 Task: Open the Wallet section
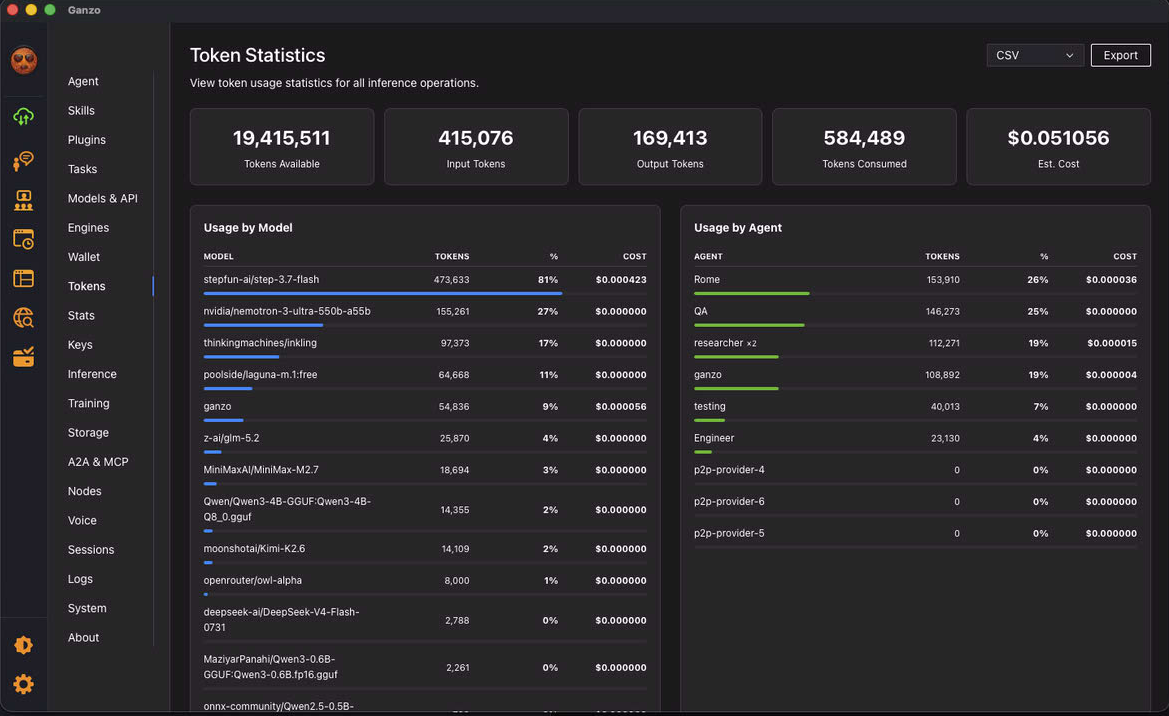[x=84, y=257]
